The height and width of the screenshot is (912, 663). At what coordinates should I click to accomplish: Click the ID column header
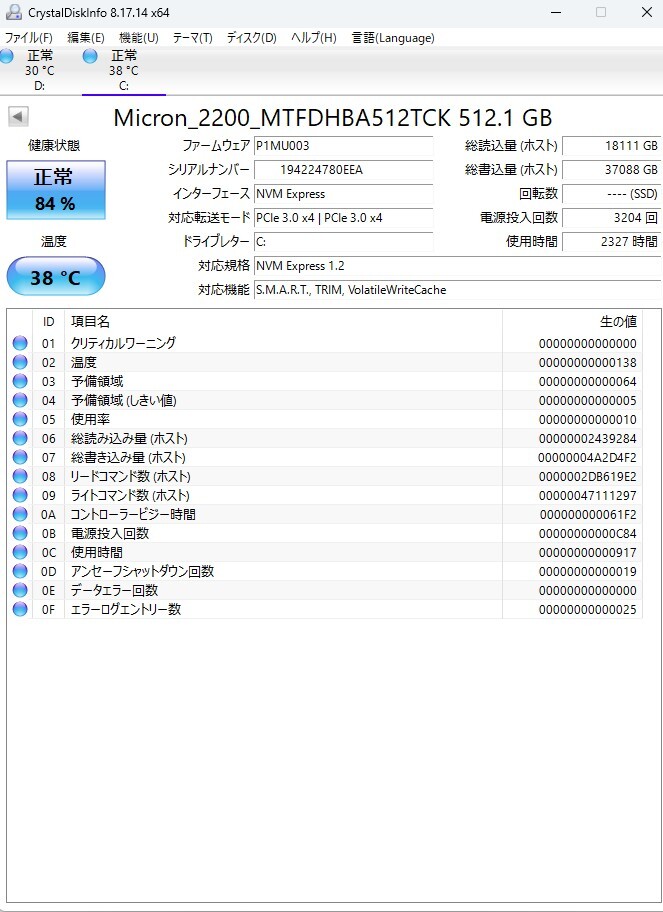[x=49, y=322]
